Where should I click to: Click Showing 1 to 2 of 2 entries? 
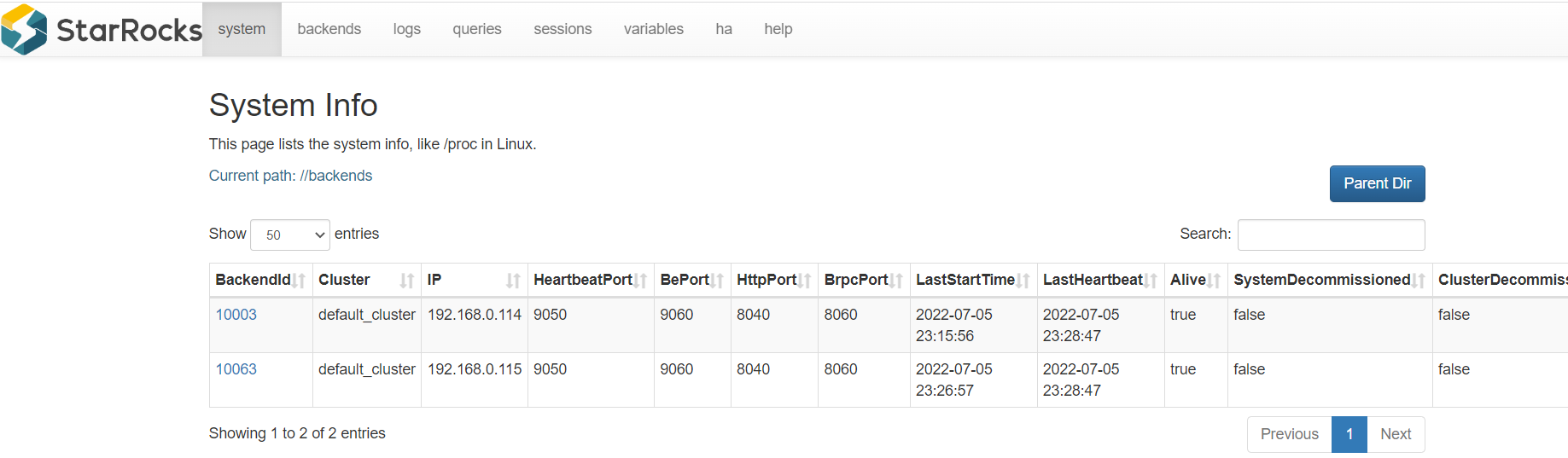pyautogui.click(x=297, y=433)
